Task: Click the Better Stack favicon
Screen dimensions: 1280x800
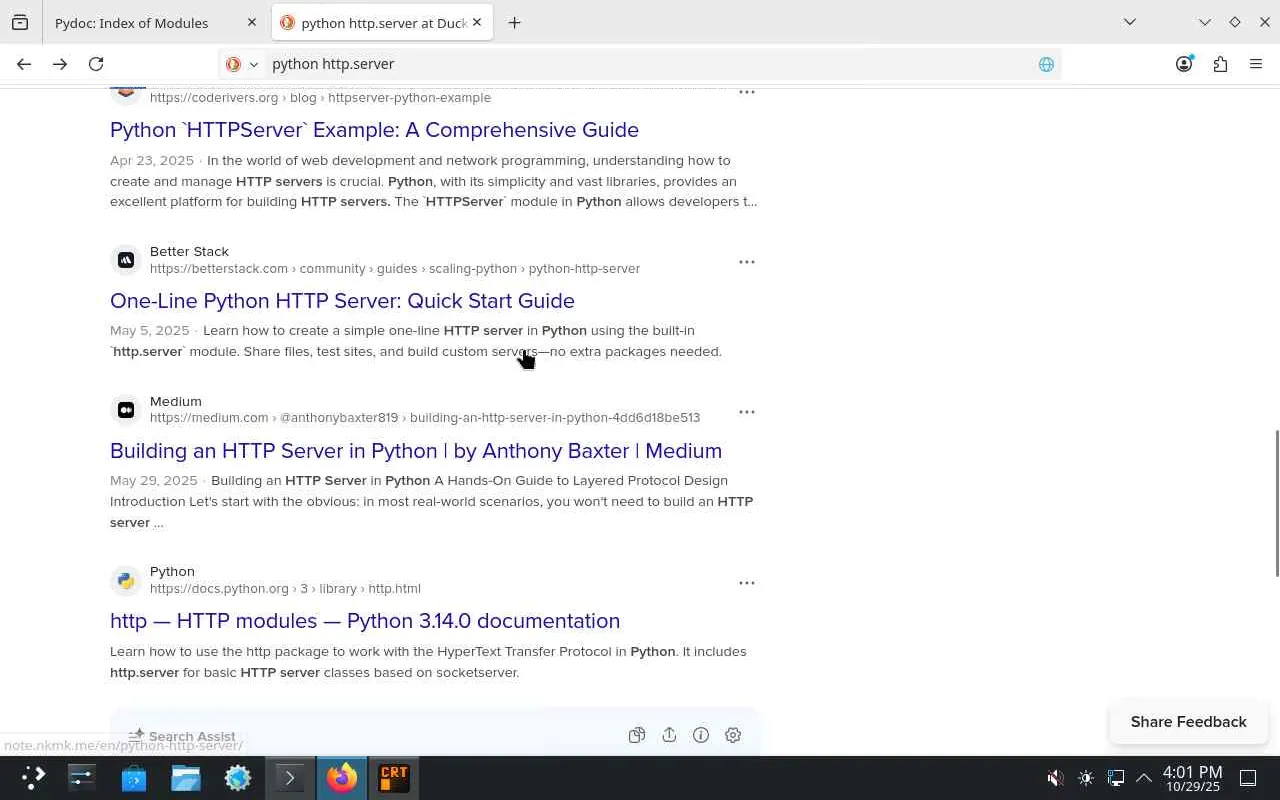Action: (x=126, y=260)
